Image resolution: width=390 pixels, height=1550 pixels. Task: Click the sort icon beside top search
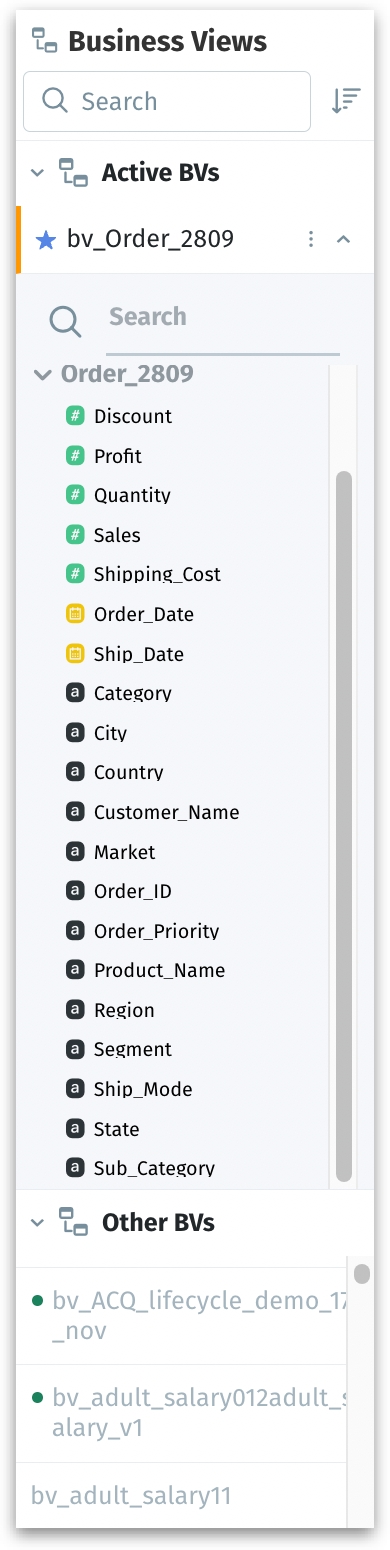pos(345,101)
